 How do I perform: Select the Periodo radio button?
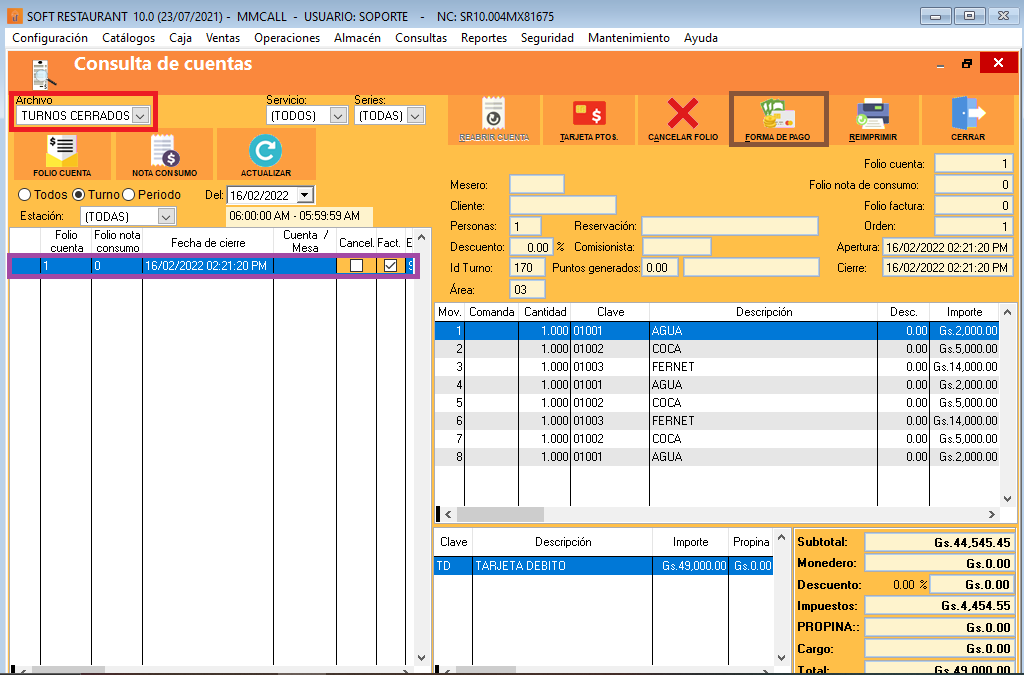click(128, 195)
